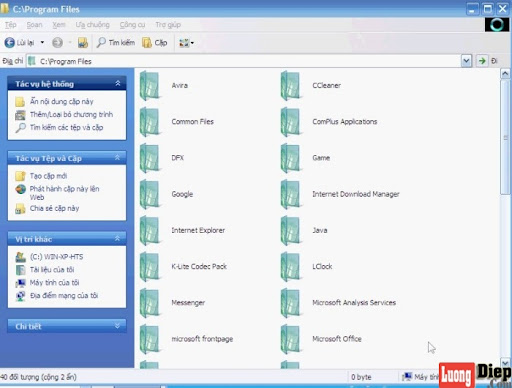512x388 pixels.
Task: Collapse the Vị trí khác panel
Action: tap(118, 239)
